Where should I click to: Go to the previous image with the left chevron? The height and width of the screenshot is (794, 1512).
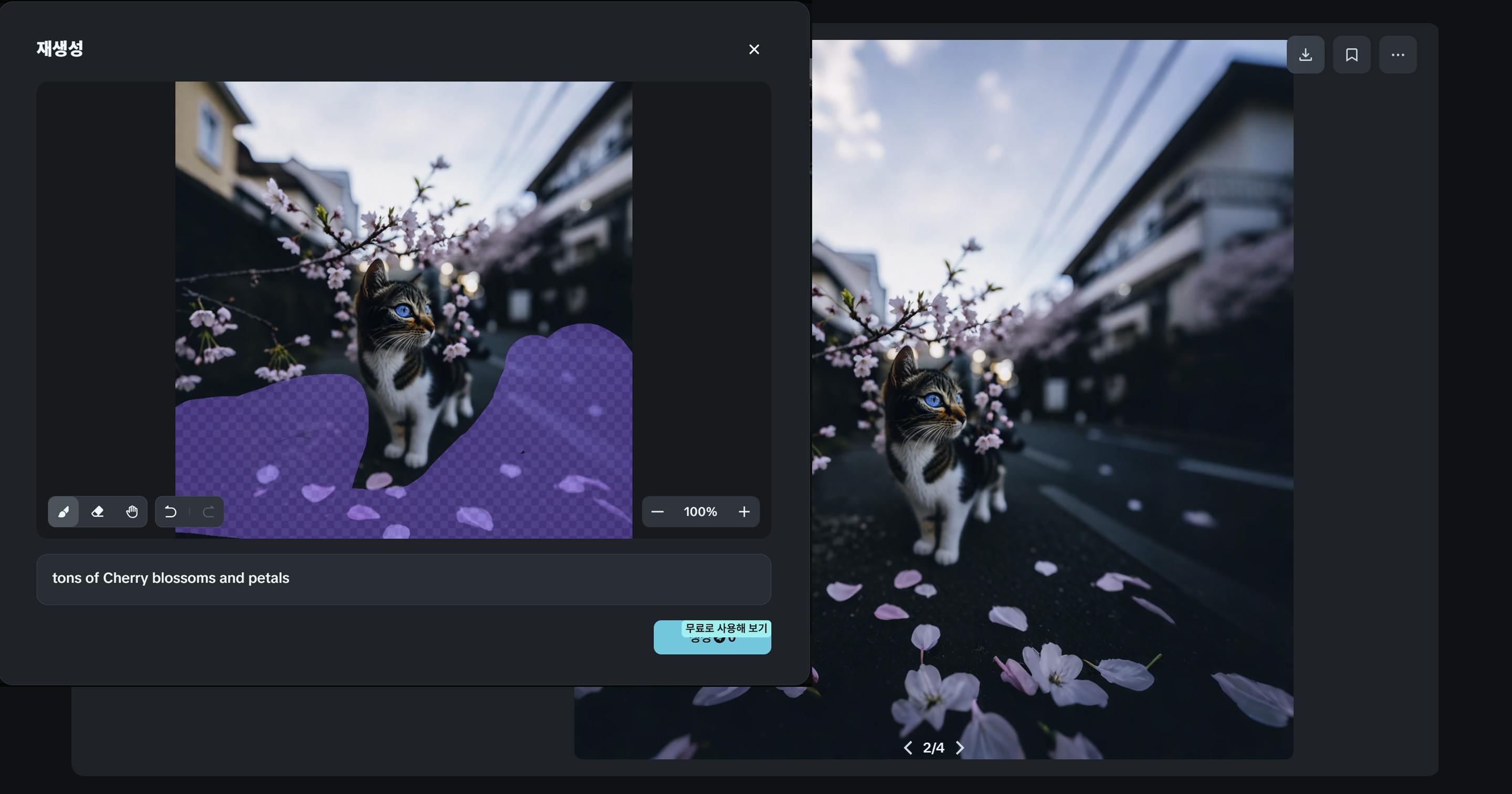[x=908, y=748]
